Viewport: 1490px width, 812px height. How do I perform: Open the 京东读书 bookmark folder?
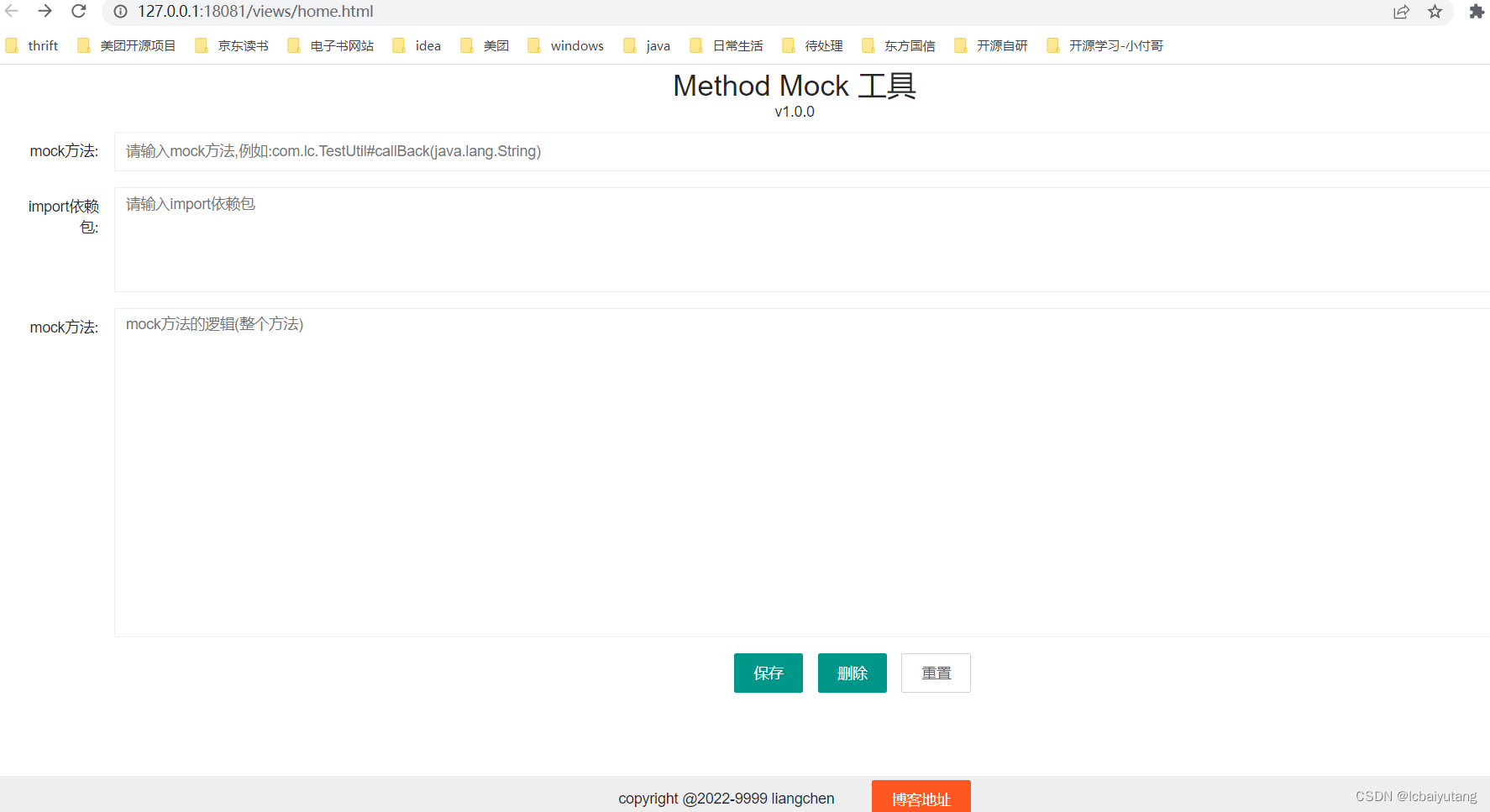pyautogui.click(x=232, y=45)
